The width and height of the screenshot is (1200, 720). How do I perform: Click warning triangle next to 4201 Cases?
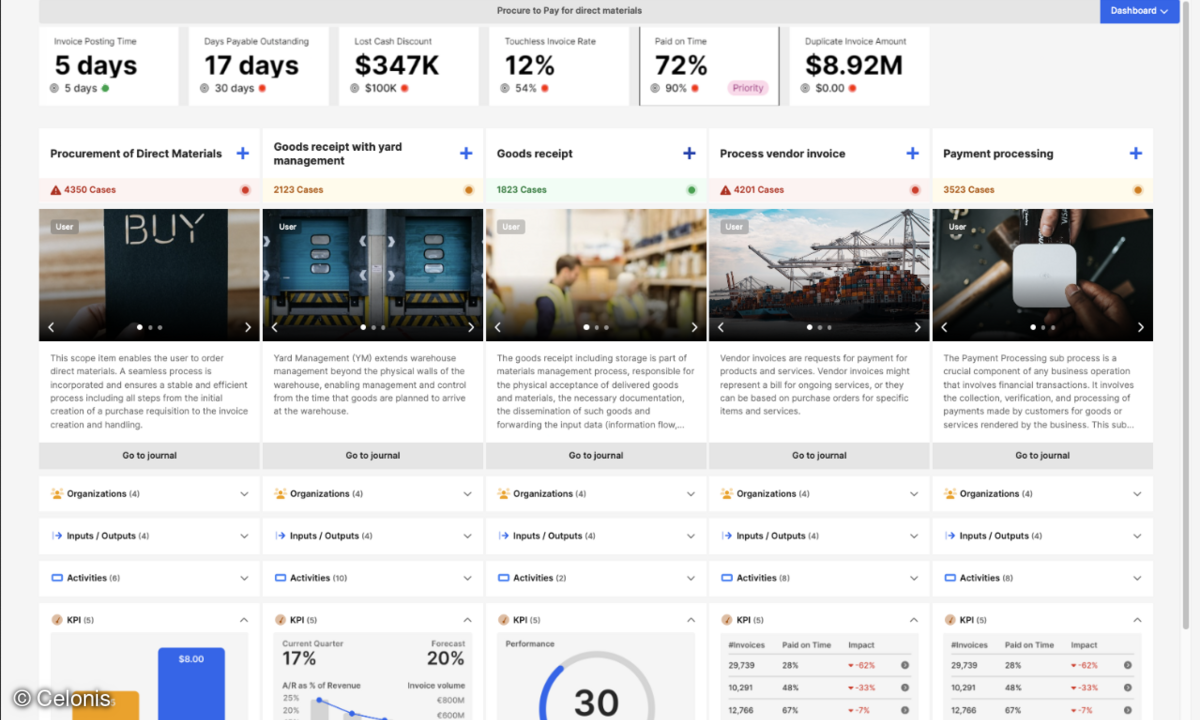coord(725,189)
